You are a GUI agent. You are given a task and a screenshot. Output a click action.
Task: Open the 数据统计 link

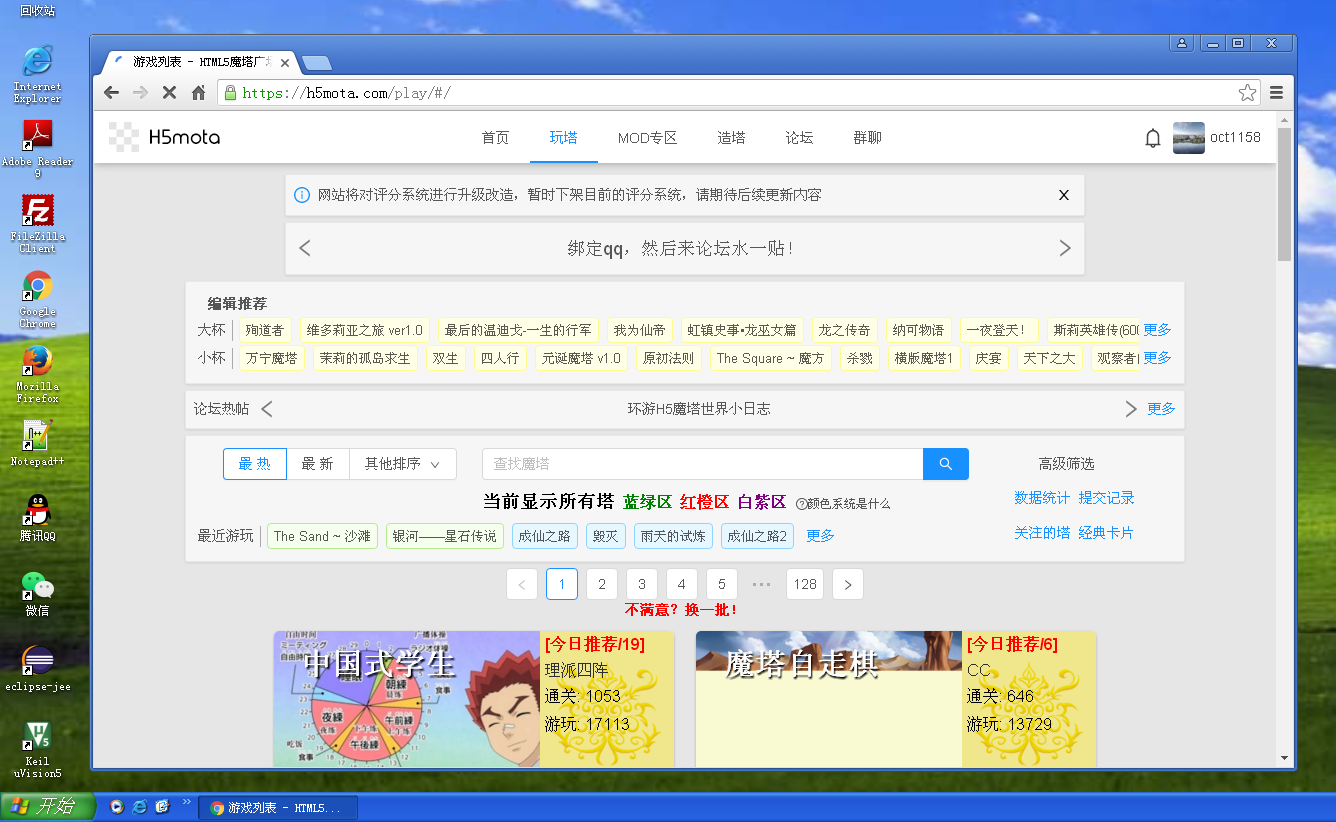coord(1041,498)
